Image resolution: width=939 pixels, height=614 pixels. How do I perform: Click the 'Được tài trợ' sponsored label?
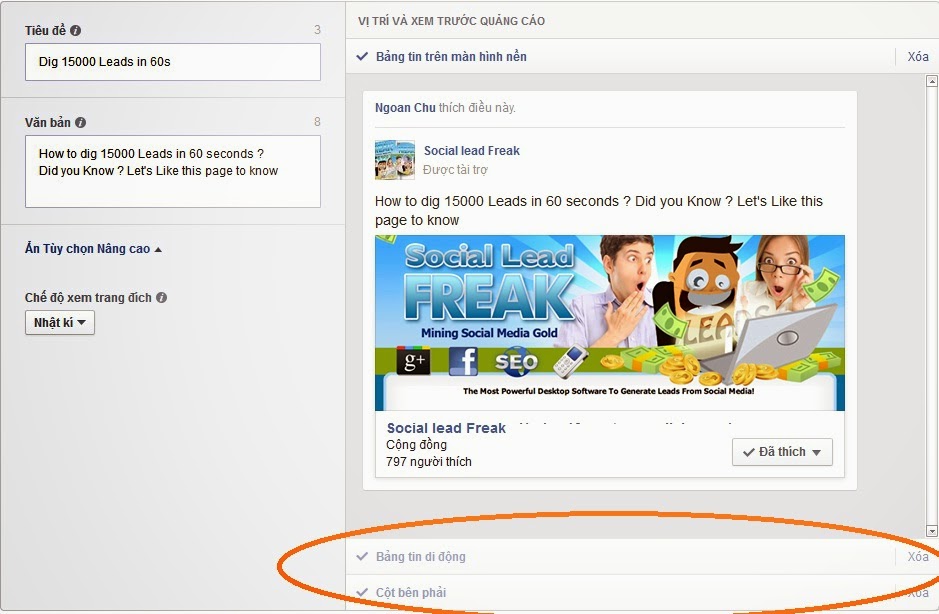(x=456, y=170)
